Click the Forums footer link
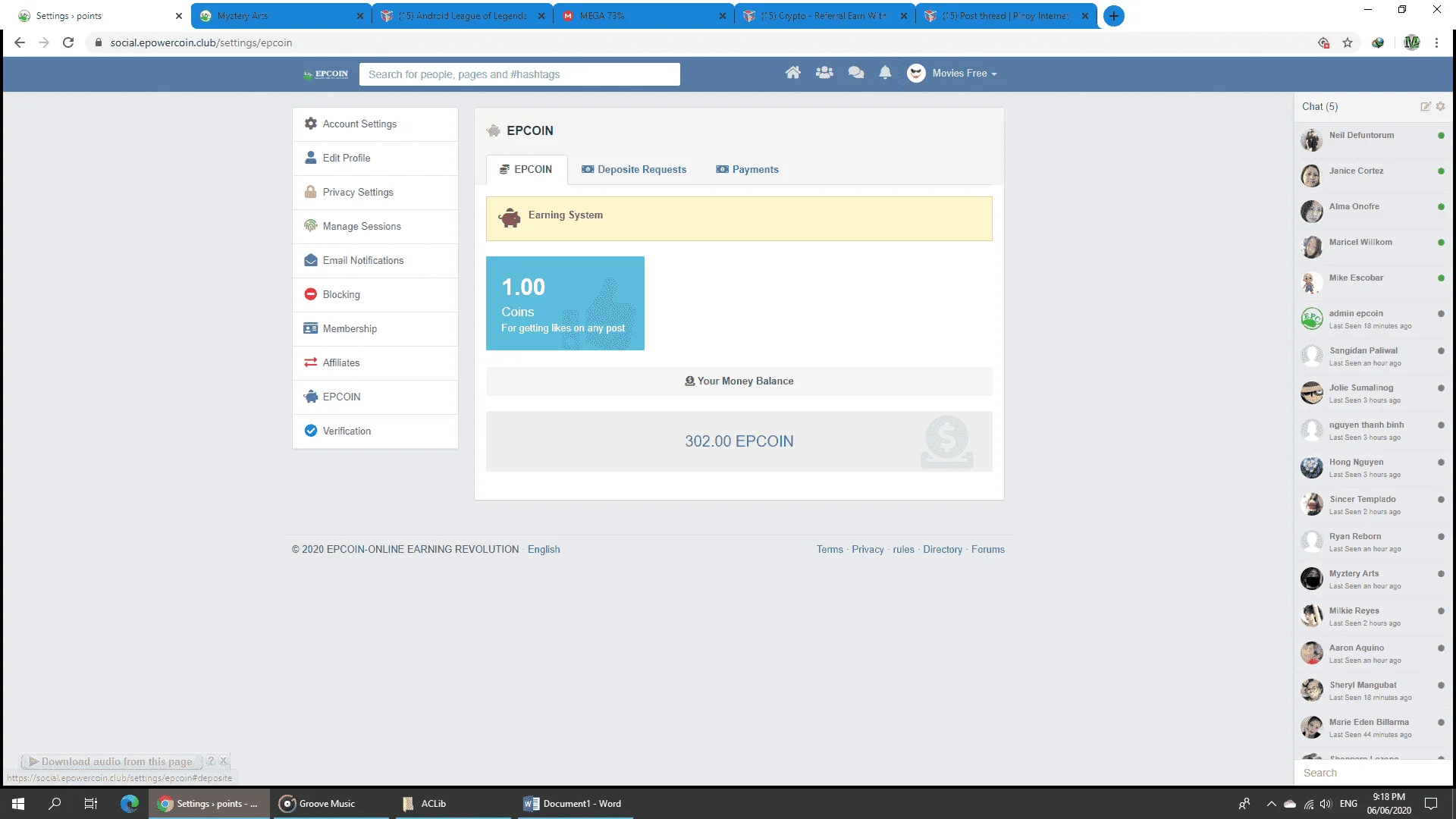 click(988, 549)
